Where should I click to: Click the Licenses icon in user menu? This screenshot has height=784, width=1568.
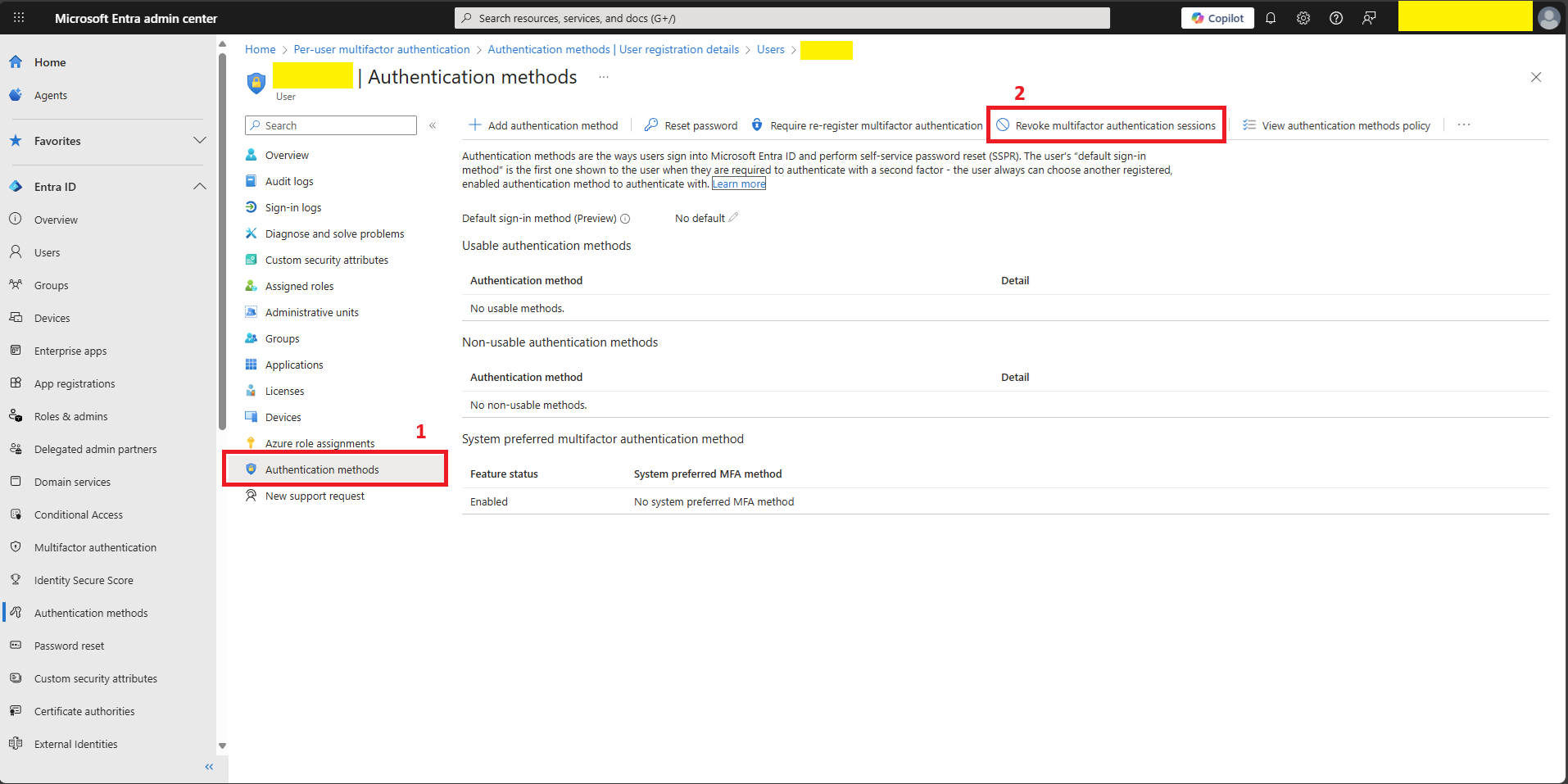252,391
